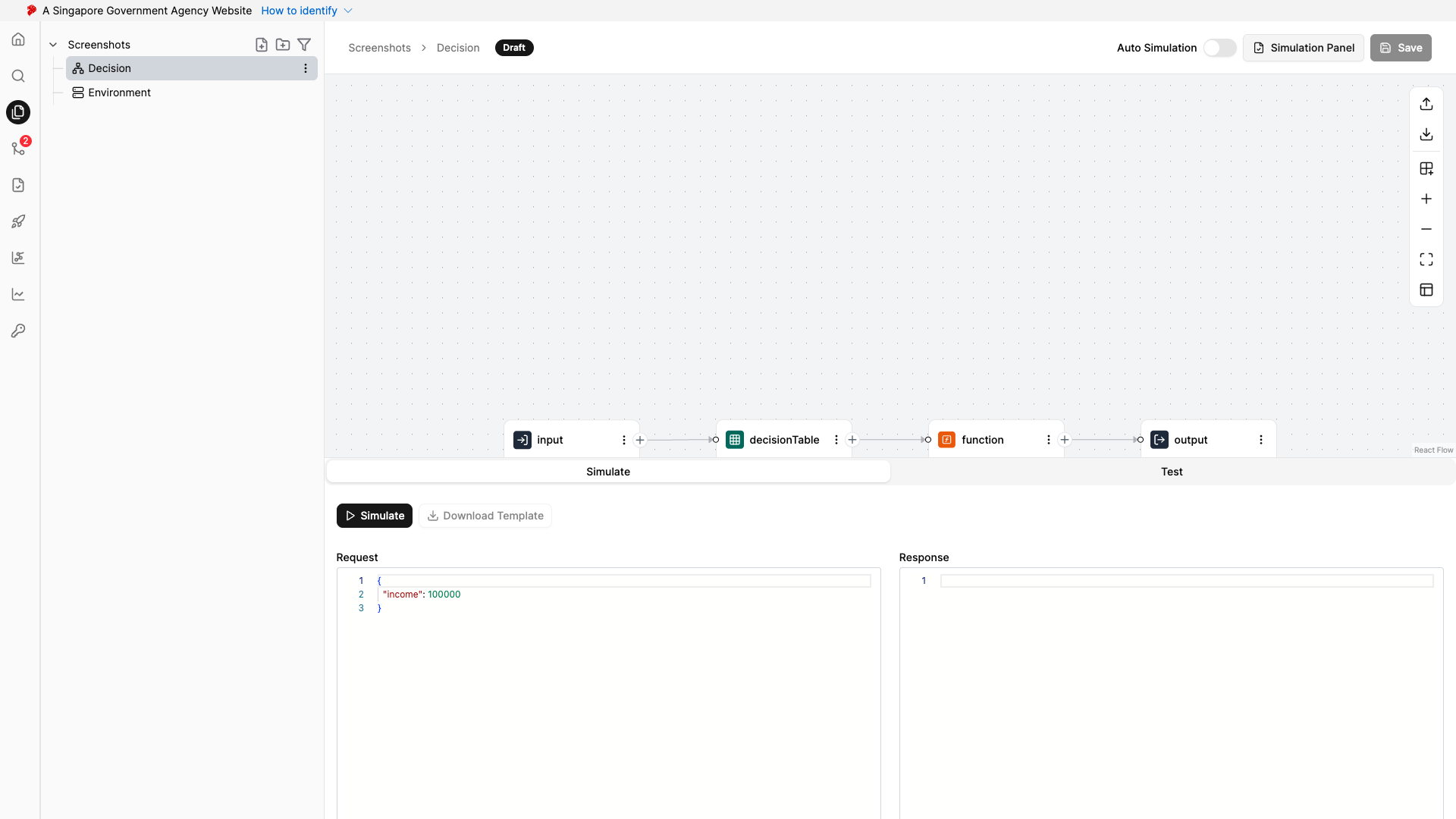
Task: Toggle the Auto Simulation switch
Action: (x=1219, y=48)
